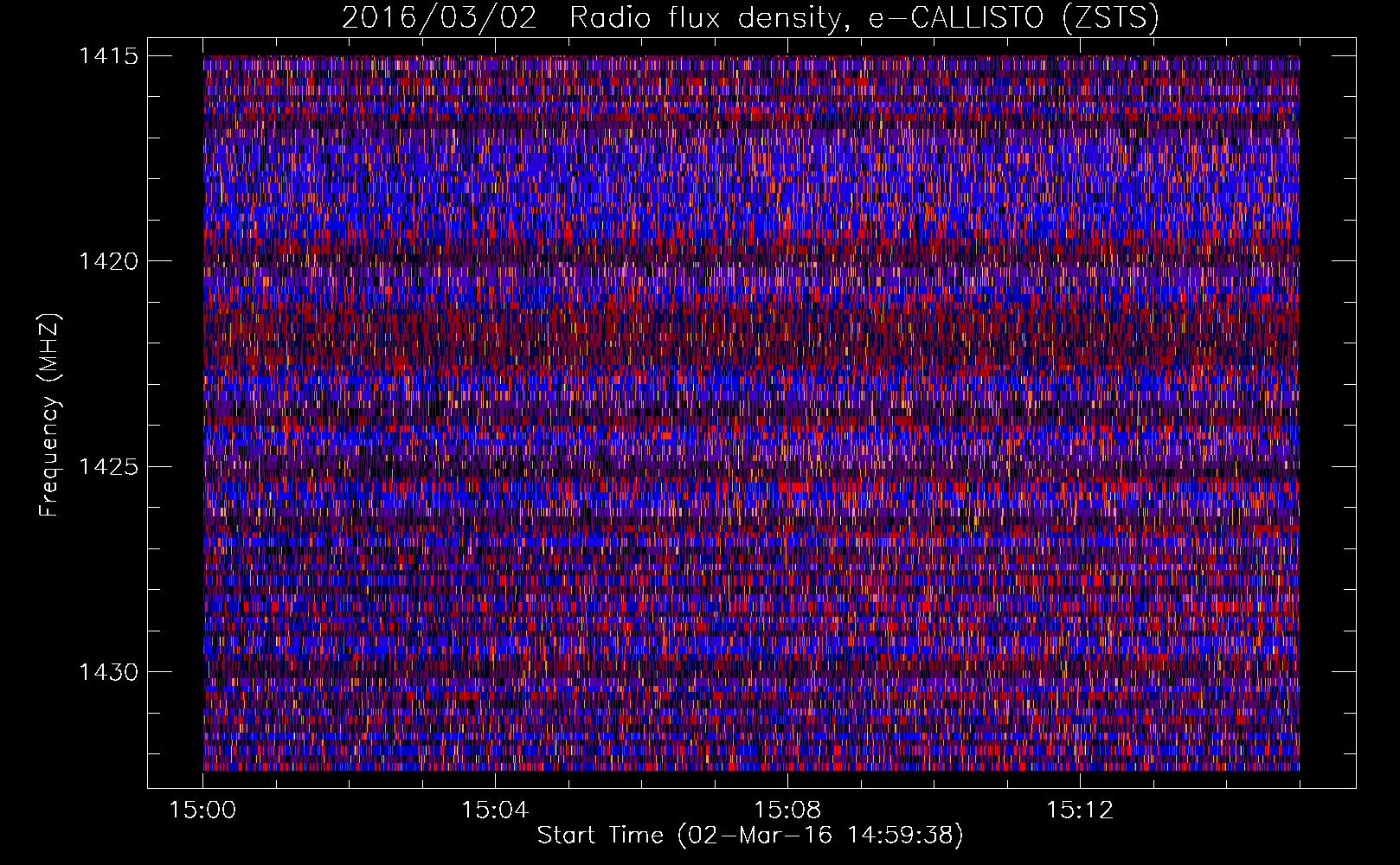Click the 15:04 time tick label
The width and height of the screenshot is (1400, 865).
coord(495,811)
